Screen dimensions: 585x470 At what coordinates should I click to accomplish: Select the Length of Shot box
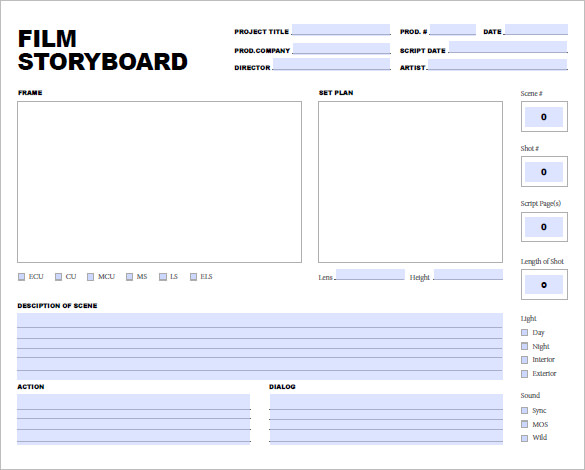544,285
